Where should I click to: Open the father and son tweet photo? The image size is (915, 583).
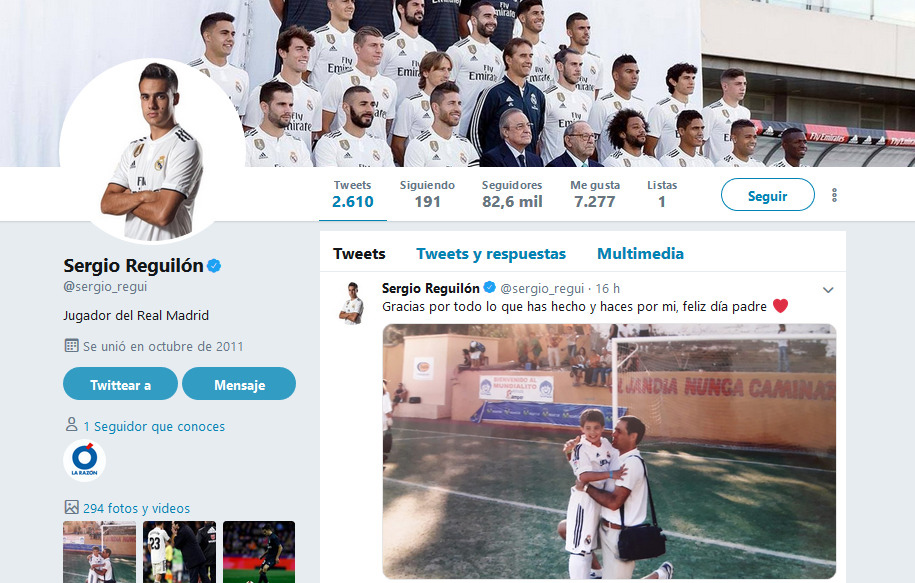click(x=609, y=452)
